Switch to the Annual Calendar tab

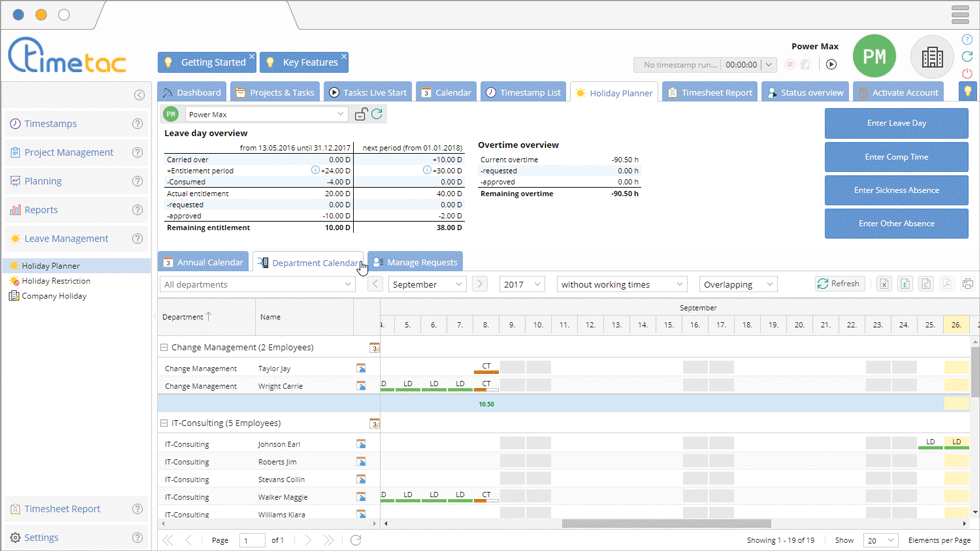click(x=203, y=263)
